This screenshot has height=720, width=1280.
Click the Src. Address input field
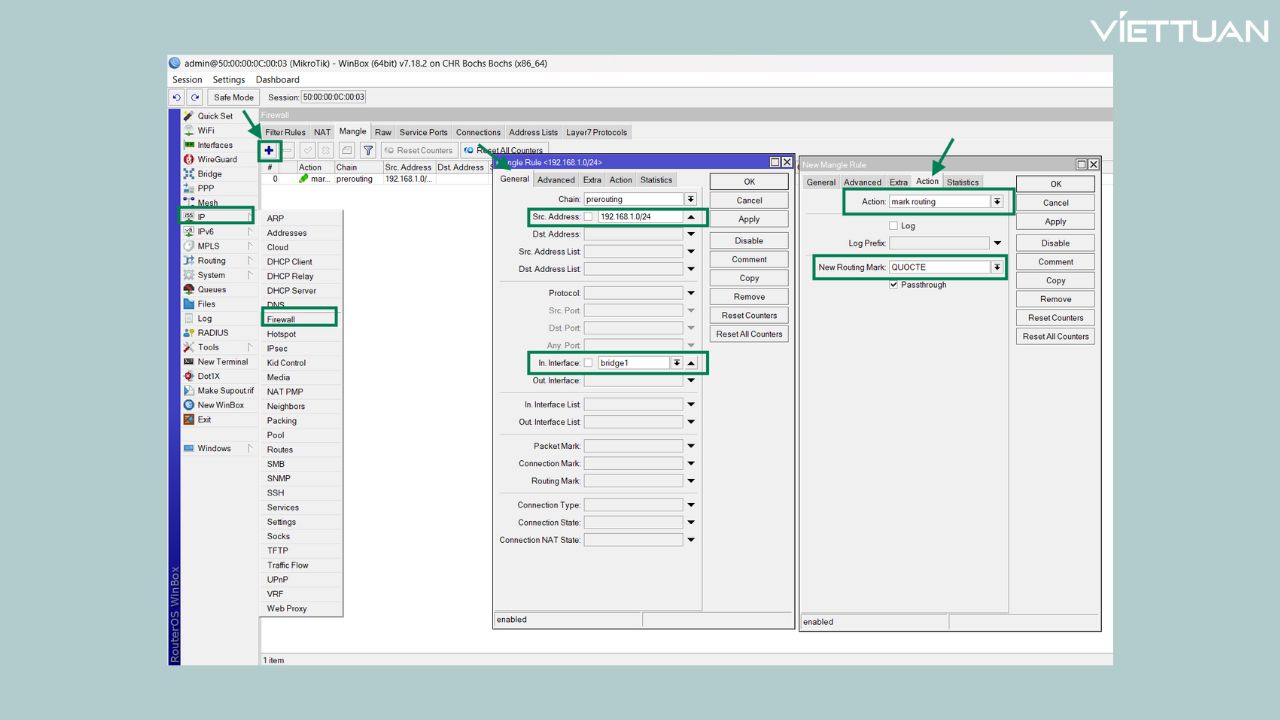(x=639, y=217)
